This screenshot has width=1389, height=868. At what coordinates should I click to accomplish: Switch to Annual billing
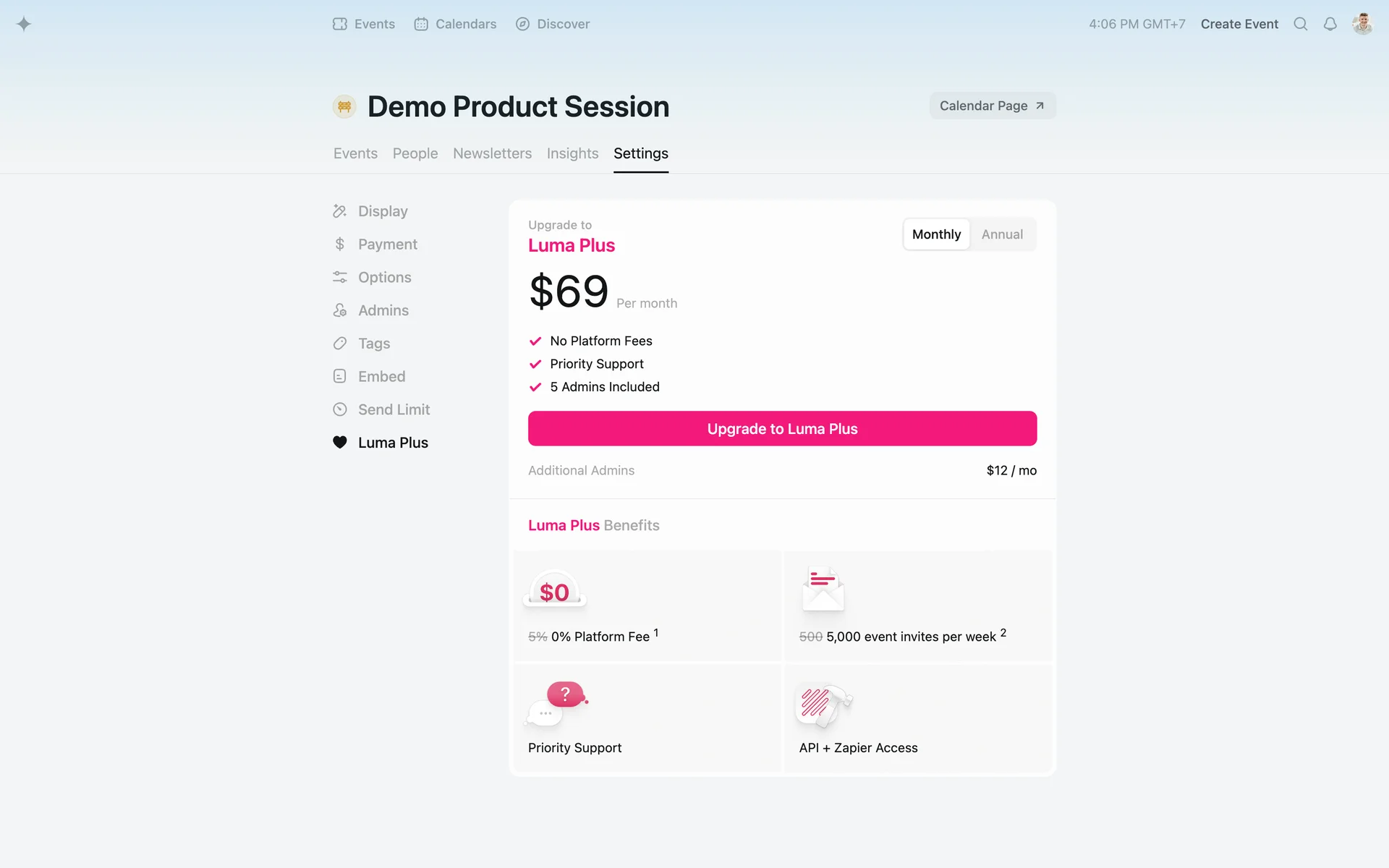coord(1002,234)
